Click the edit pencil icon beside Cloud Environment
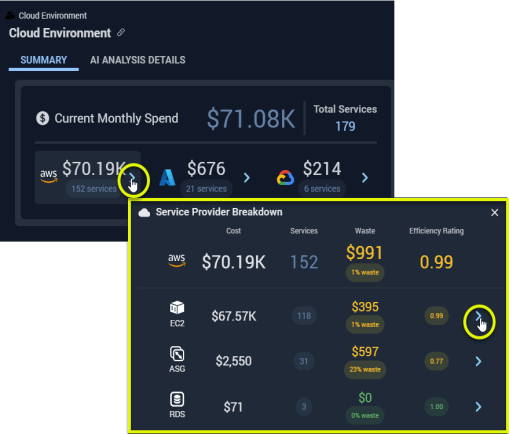The image size is (509, 434). pyautogui.click(x=121, y=33)
